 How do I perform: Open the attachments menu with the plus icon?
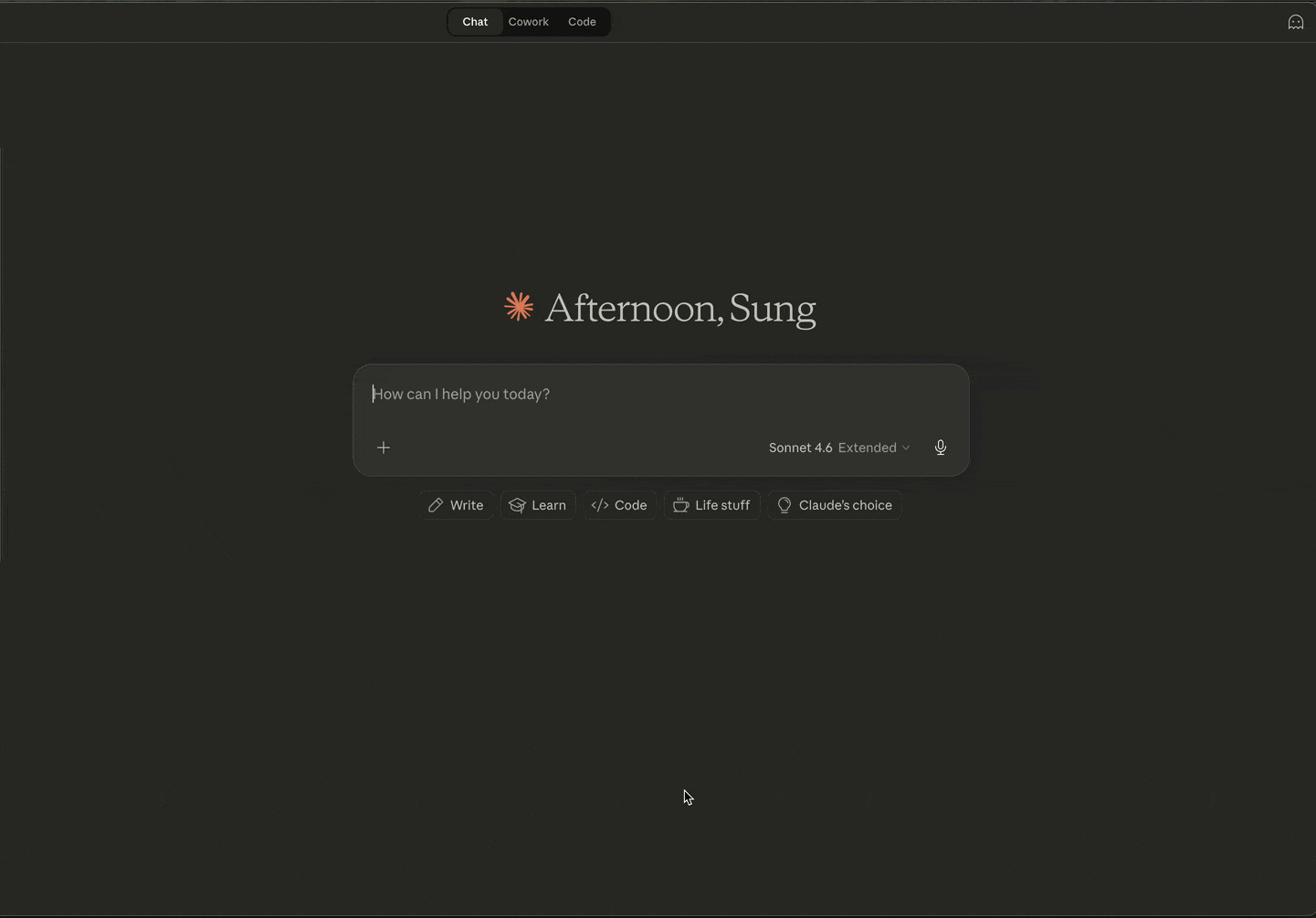(x=384, y=448)
